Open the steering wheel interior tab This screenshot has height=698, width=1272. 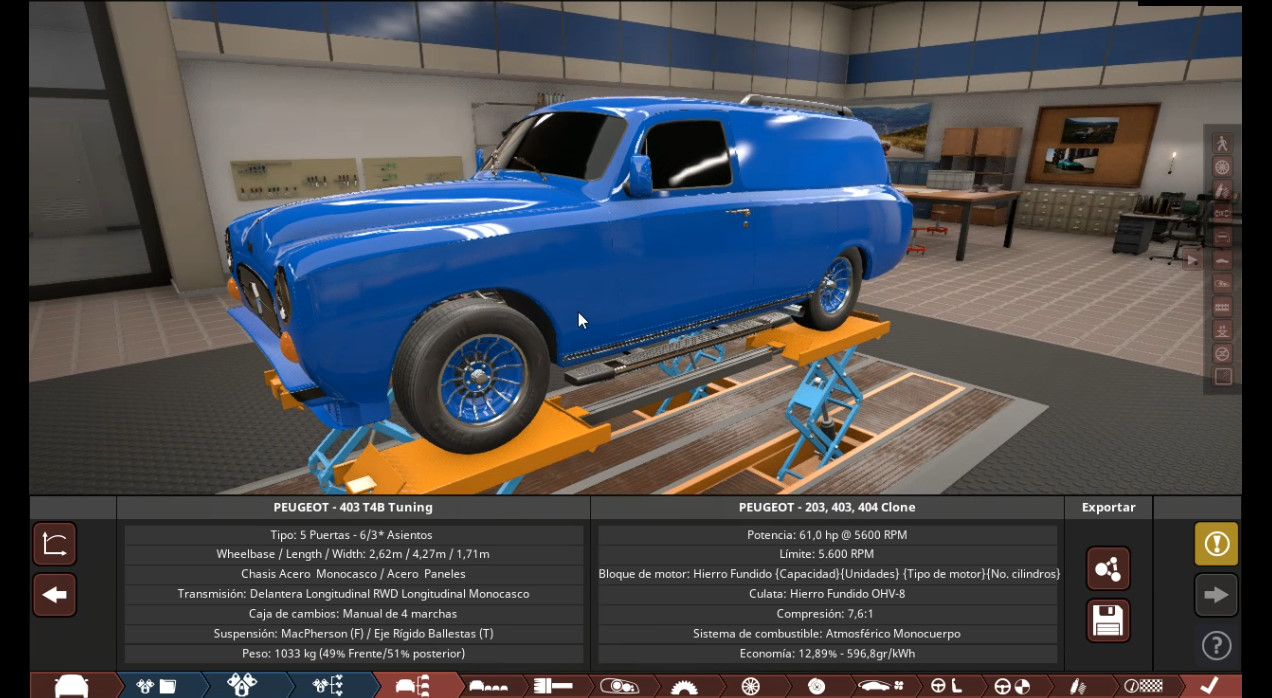coord(946,685)
